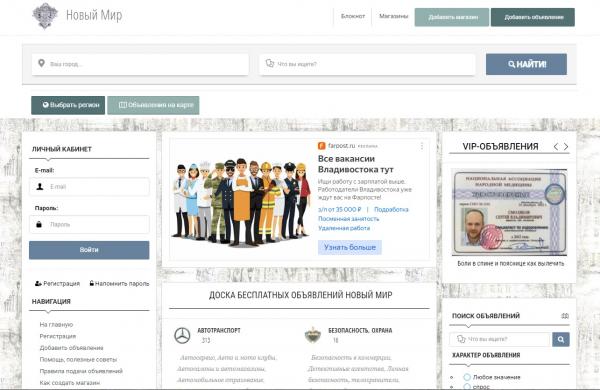Screen dimensions: 600x390
Task: Click the Выбрать регион button
Action: [x=68, y=105]
